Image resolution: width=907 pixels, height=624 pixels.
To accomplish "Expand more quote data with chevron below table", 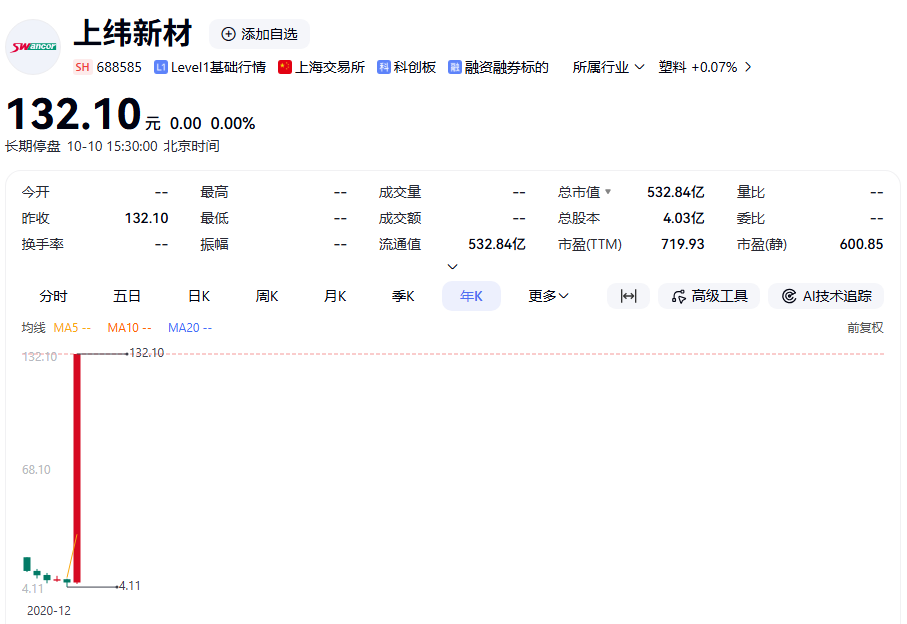I will pyautogui.click(x=453, y=267).
